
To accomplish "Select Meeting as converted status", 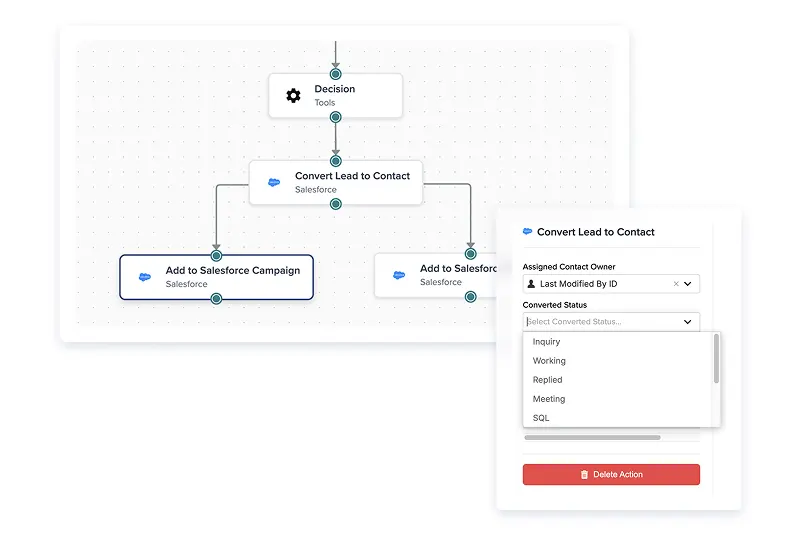I will tap(549, 399).
